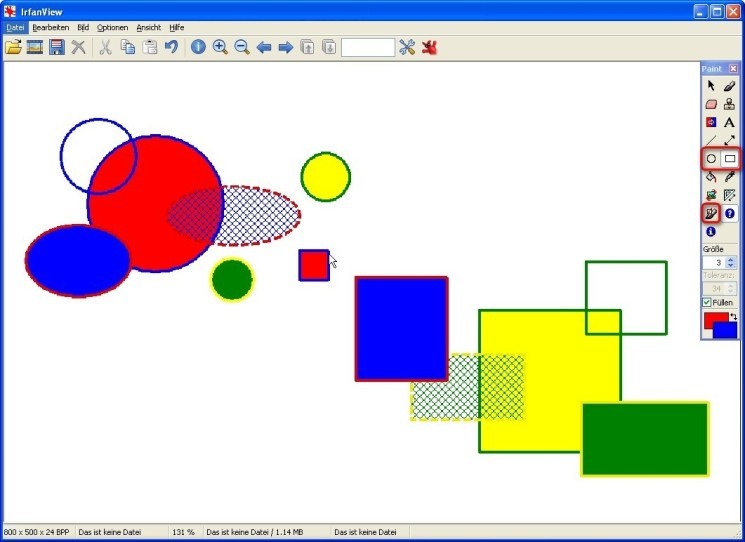The image size is (745, 542).
Task: Zoom in with the plus magnifier
Action: [x=220, y=47]
